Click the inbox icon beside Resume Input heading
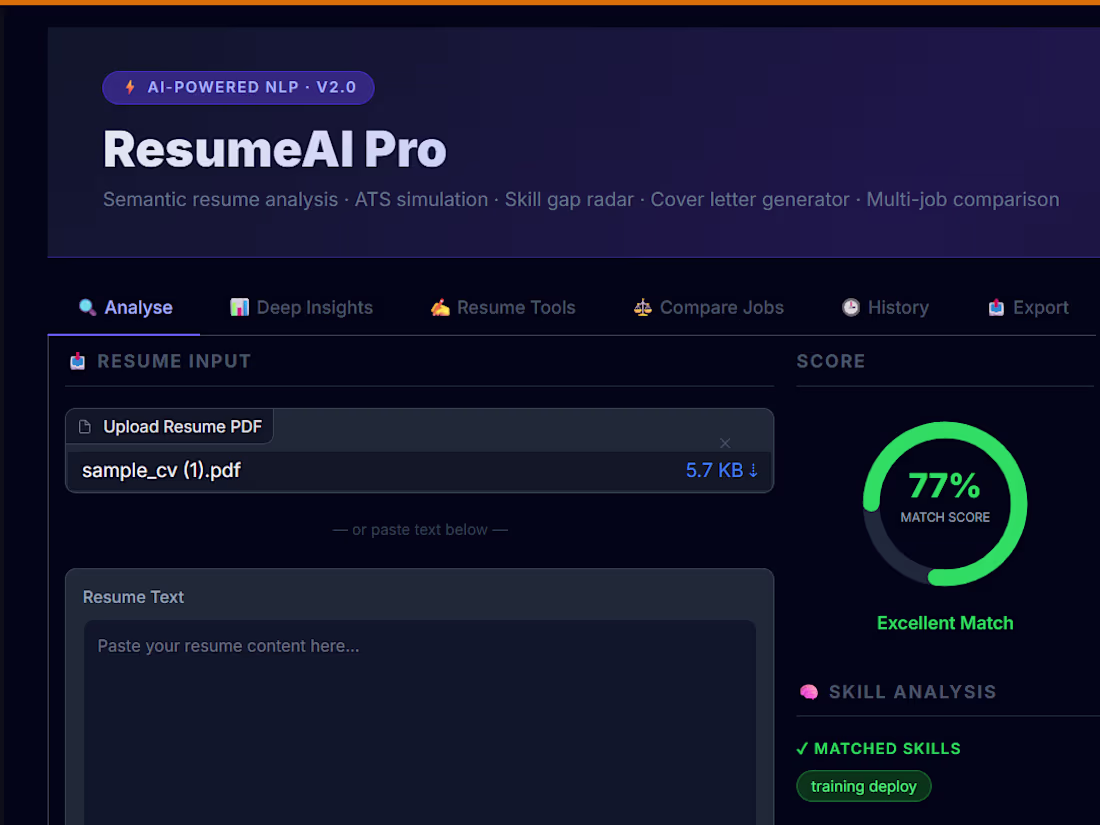The width and height of the screenshot is (1100, 825). pyautogui.click(x=78, y=361)
